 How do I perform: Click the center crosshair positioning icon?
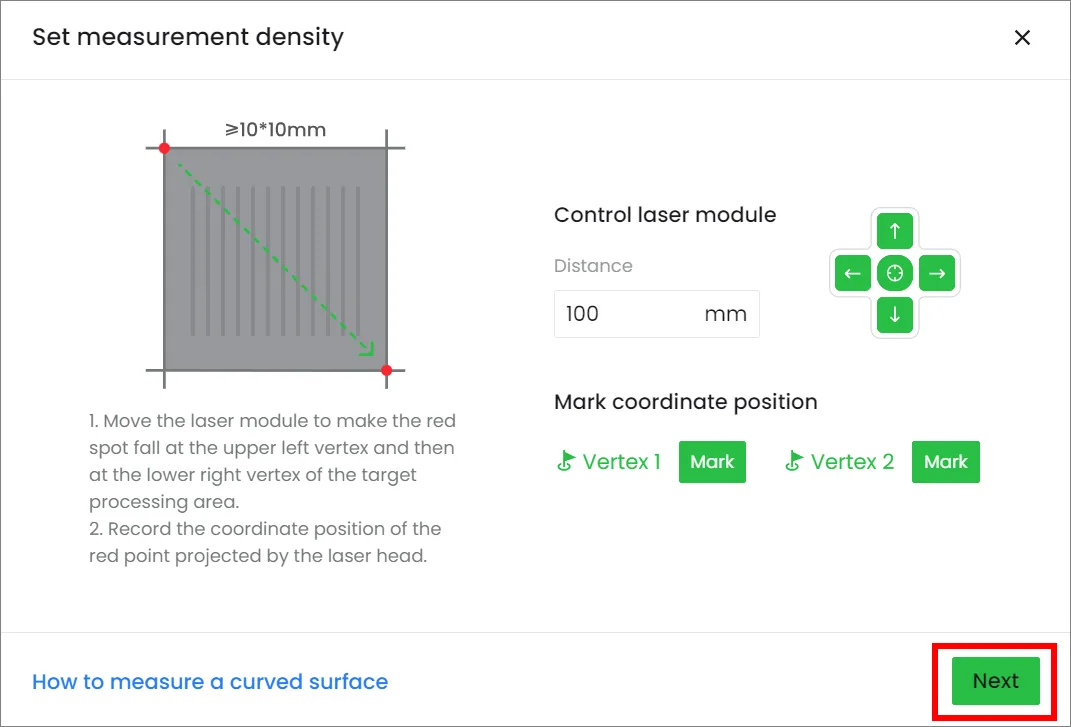coord(895,273)
